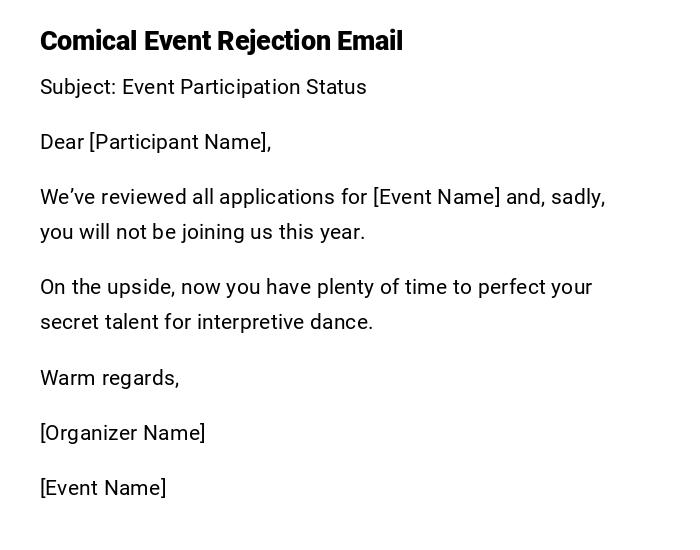Select the '[Participant Name]' placeholder
Image resolution: width=700 pixels, height=550 pixels.
pyautogui.click(x=180, y=142)
